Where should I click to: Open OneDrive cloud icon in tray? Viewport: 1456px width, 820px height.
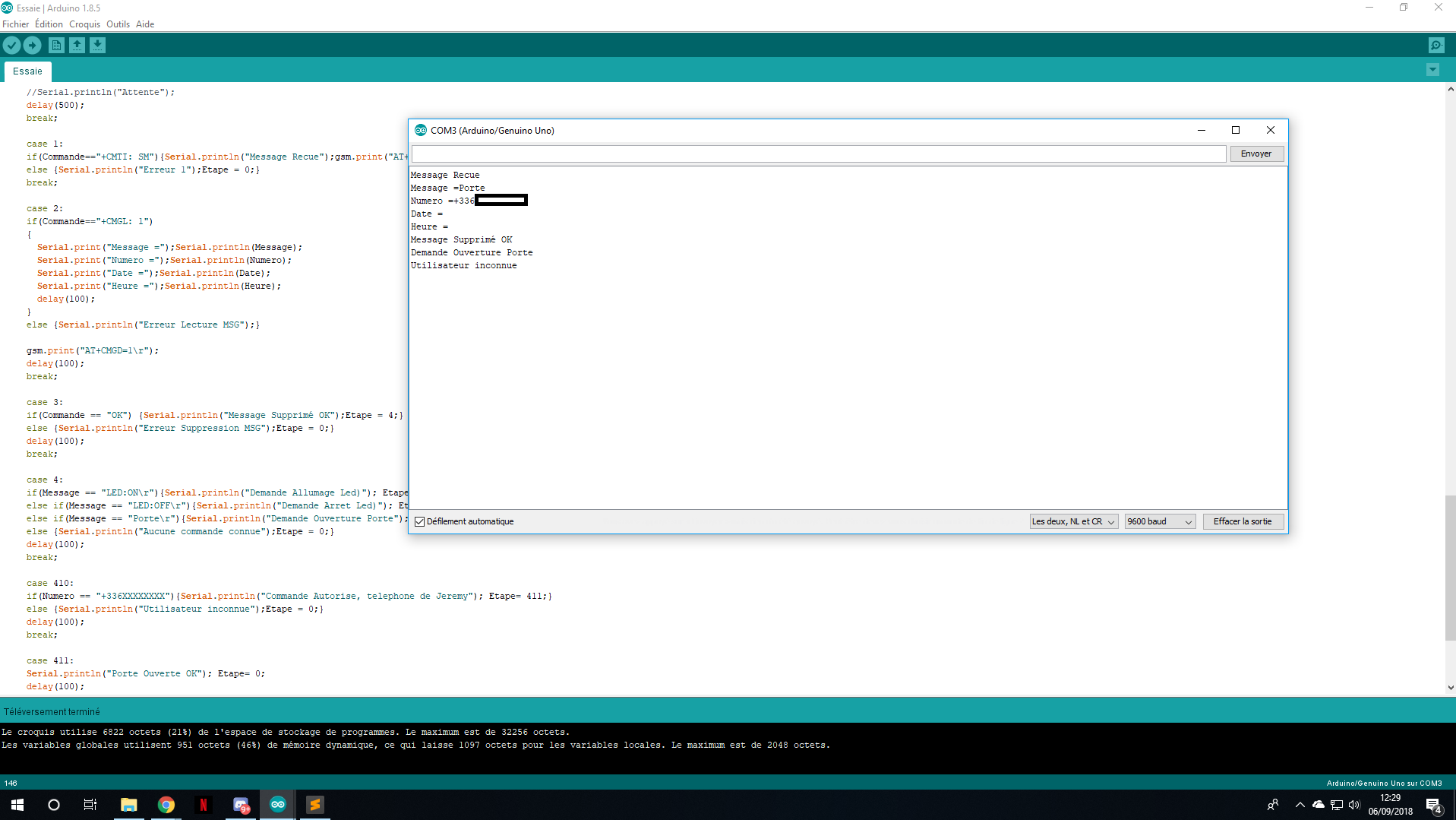[1319, 805]
